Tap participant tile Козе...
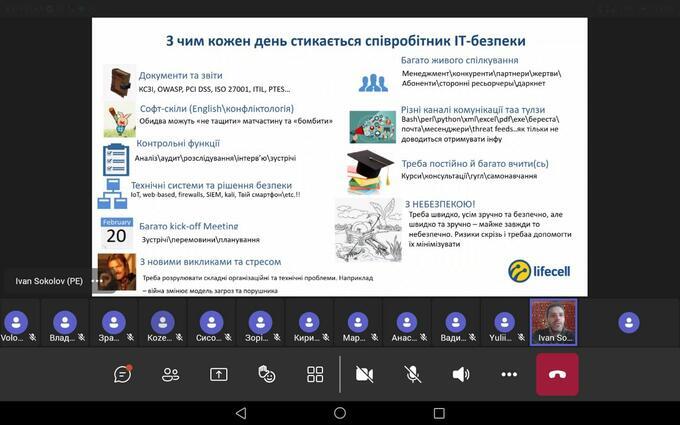Screen dimensions: 680x425 coord(162,322)
